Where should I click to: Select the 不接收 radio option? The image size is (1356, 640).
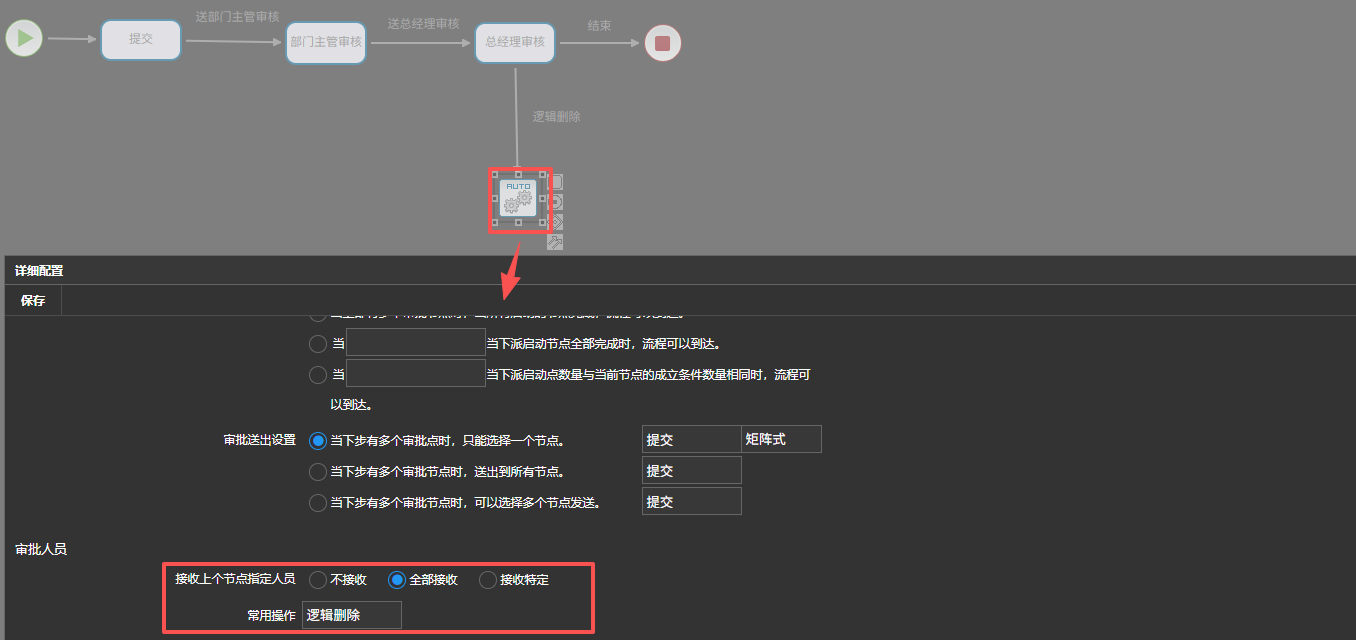318,580
